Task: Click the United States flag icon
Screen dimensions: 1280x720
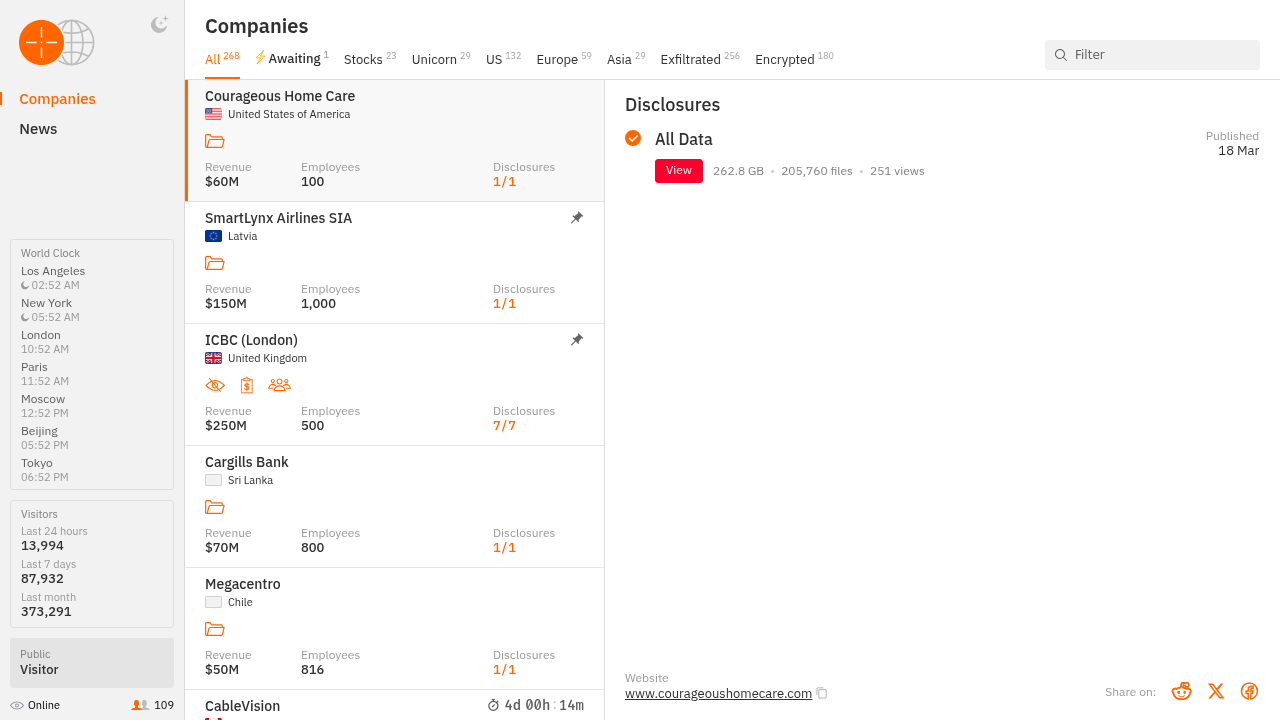Action: (213, 114)
